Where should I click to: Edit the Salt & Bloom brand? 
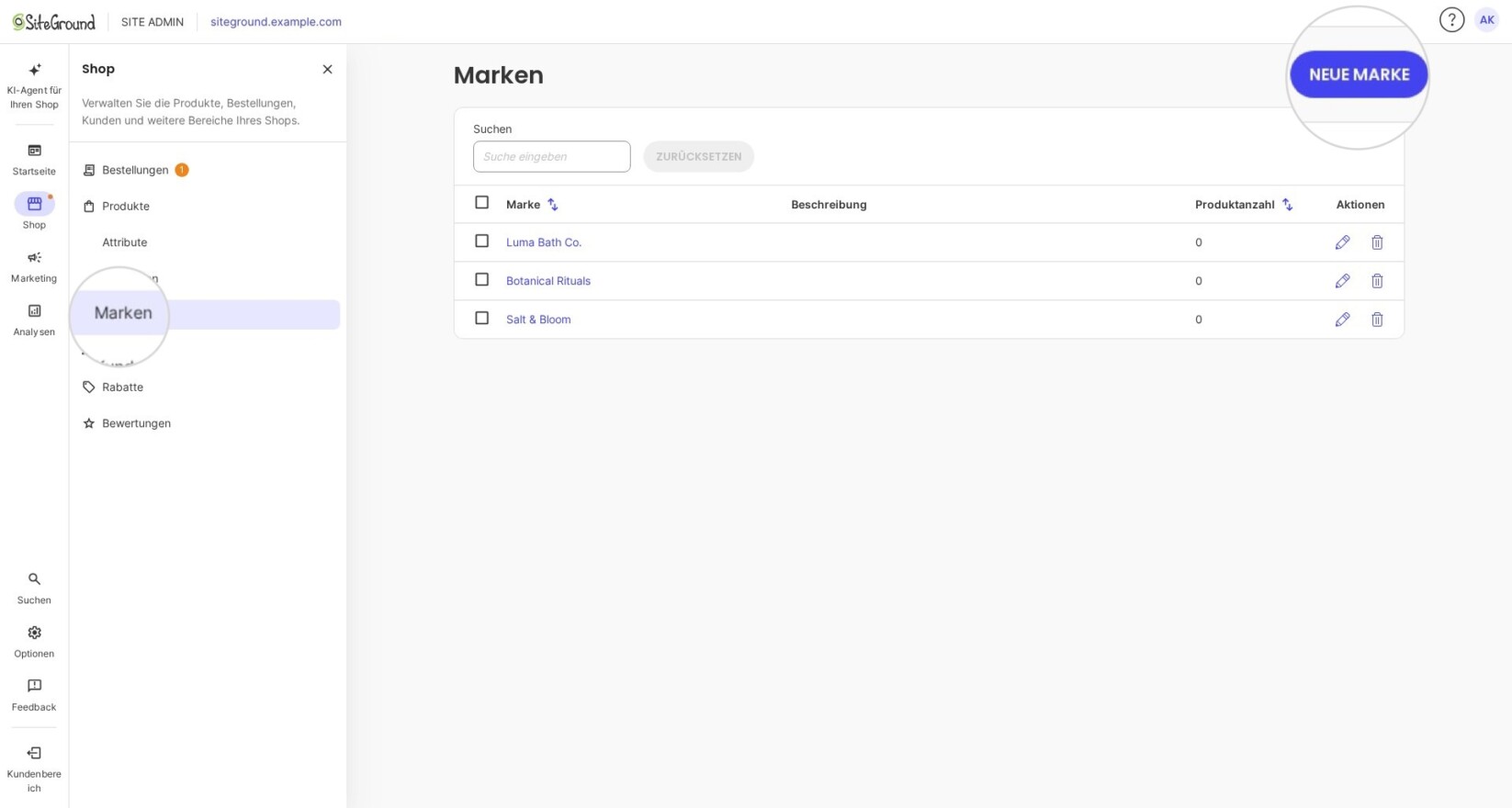tap(1342, 320)
